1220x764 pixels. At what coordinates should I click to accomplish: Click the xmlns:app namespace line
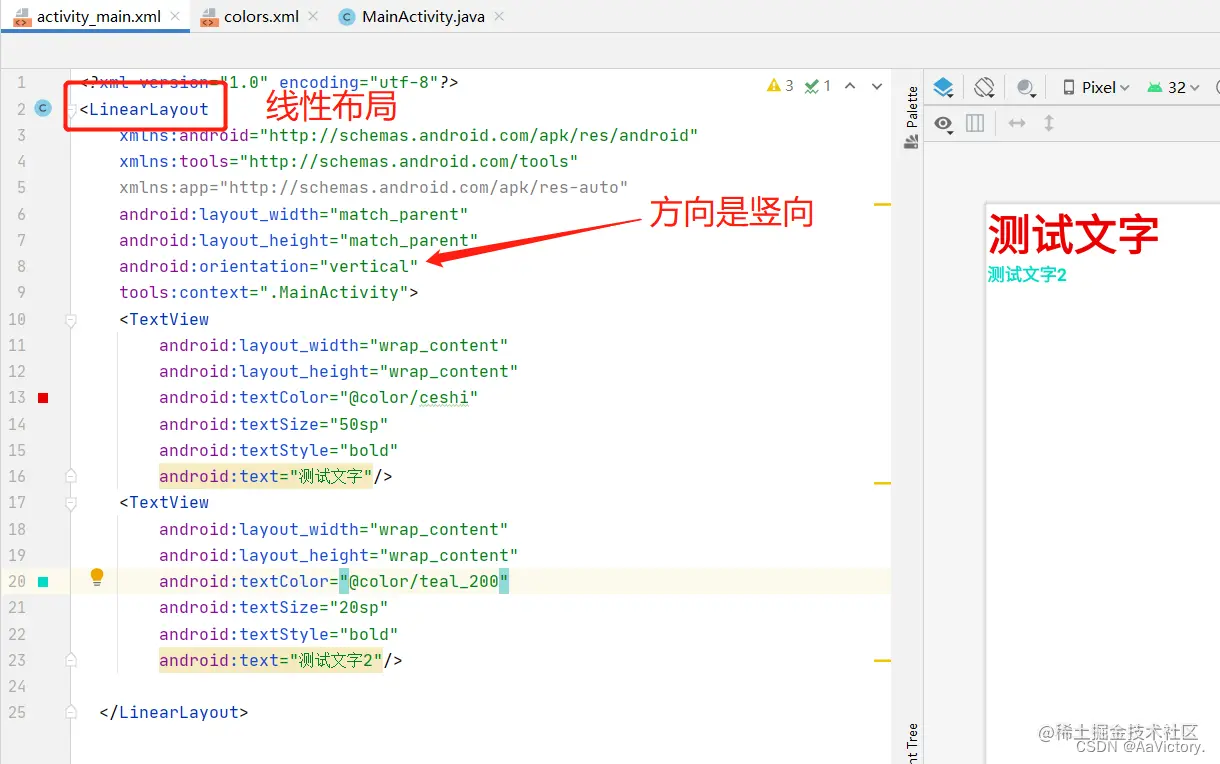point(373,187)
